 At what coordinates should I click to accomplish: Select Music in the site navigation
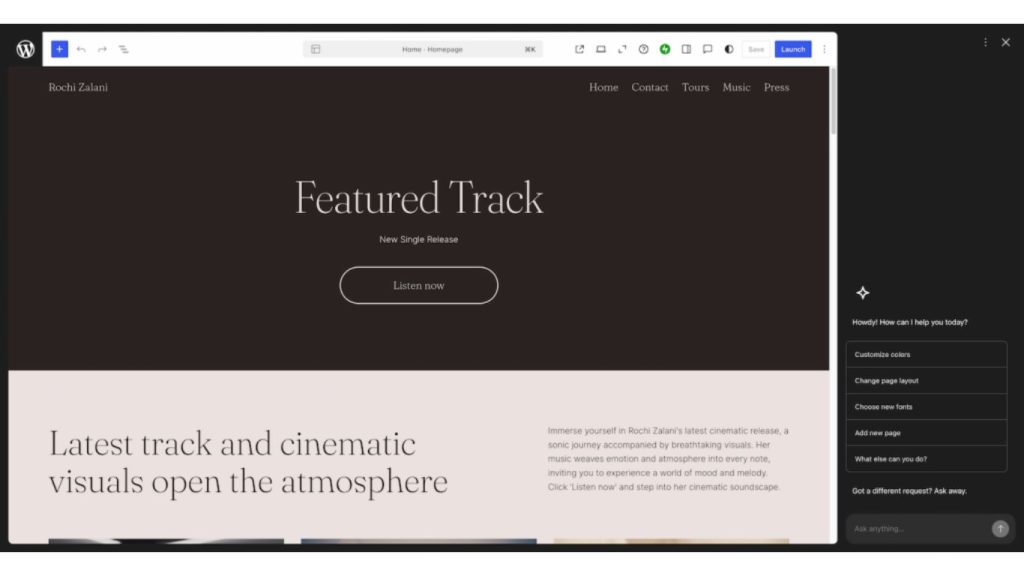[x=736, y=87]
